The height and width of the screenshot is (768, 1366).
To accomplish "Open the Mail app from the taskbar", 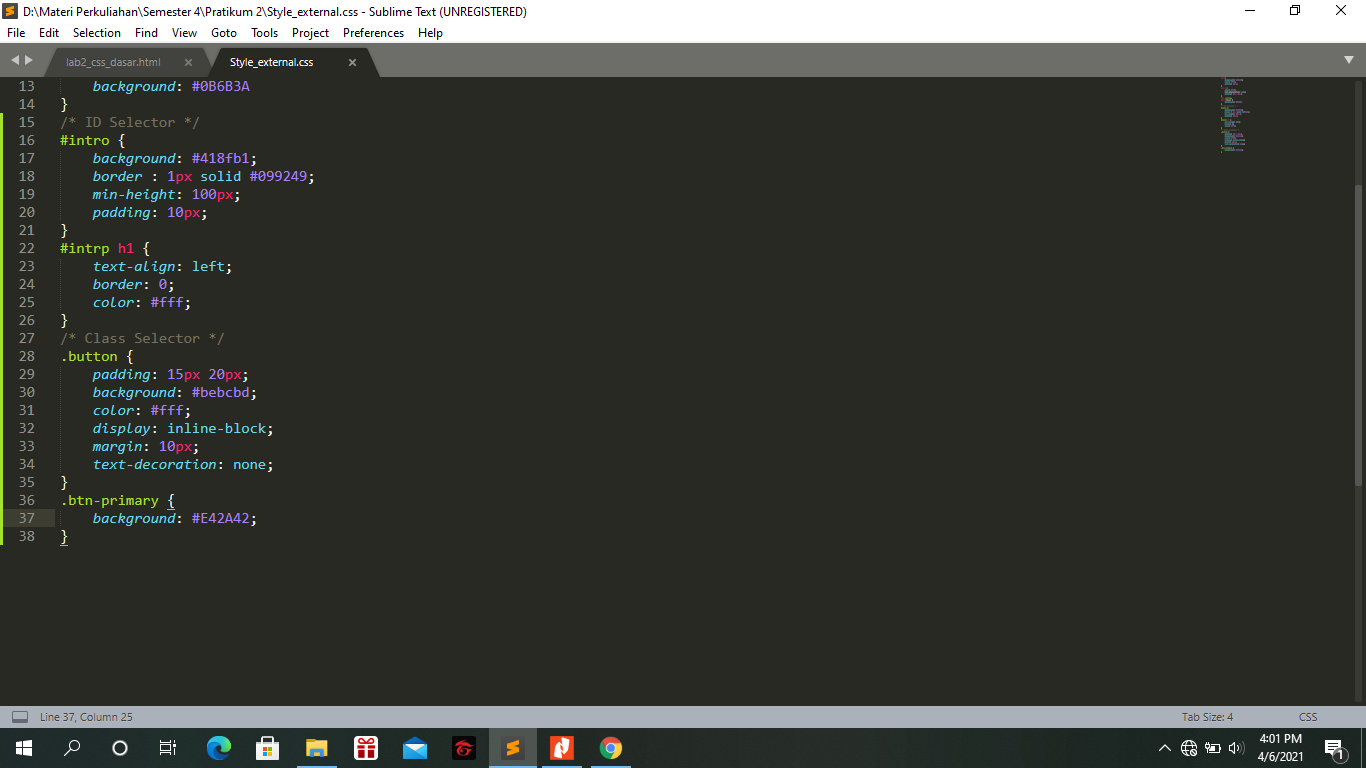I will 415,748.
